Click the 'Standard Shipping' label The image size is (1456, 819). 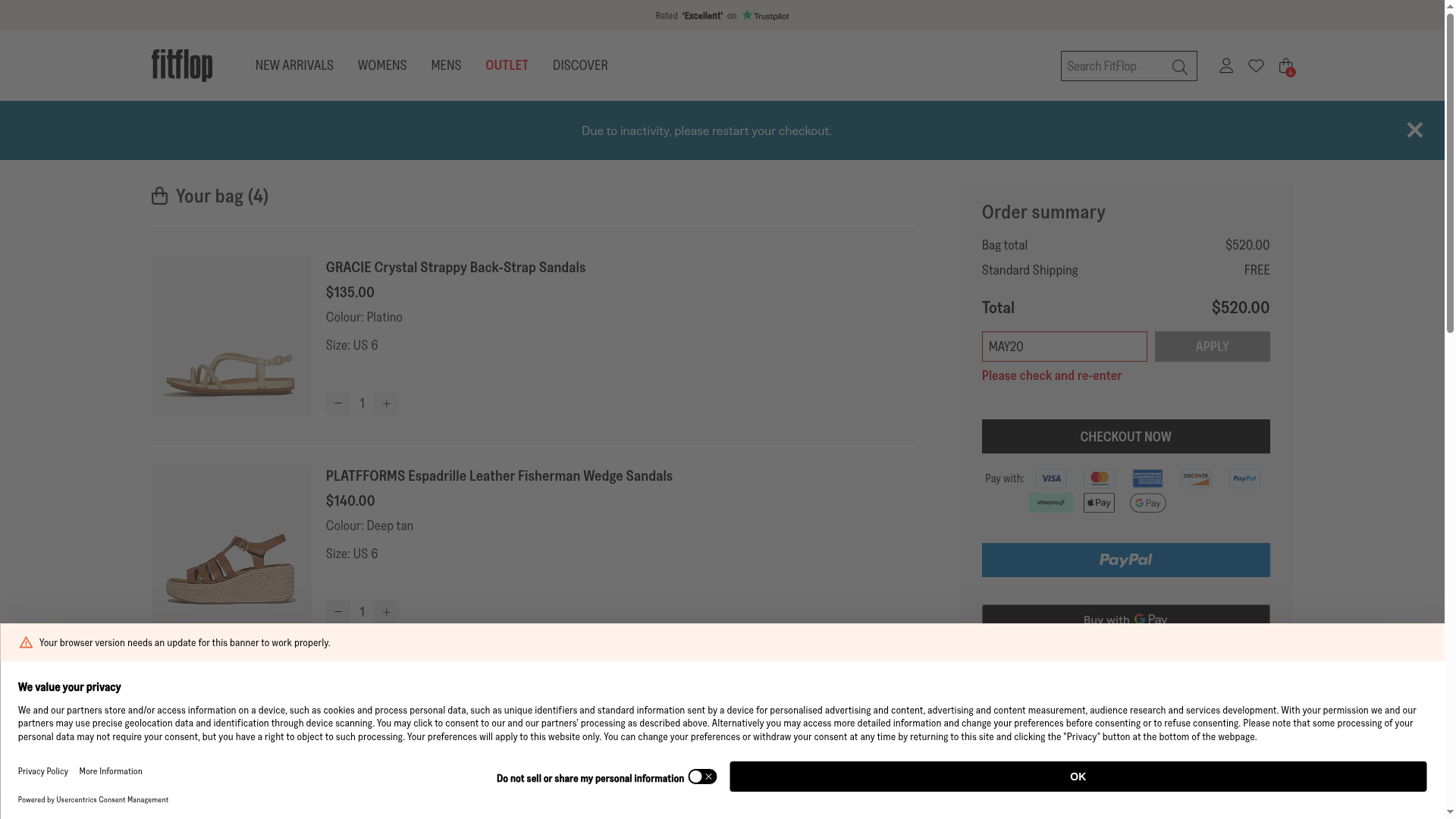[x=1030, y=270]
